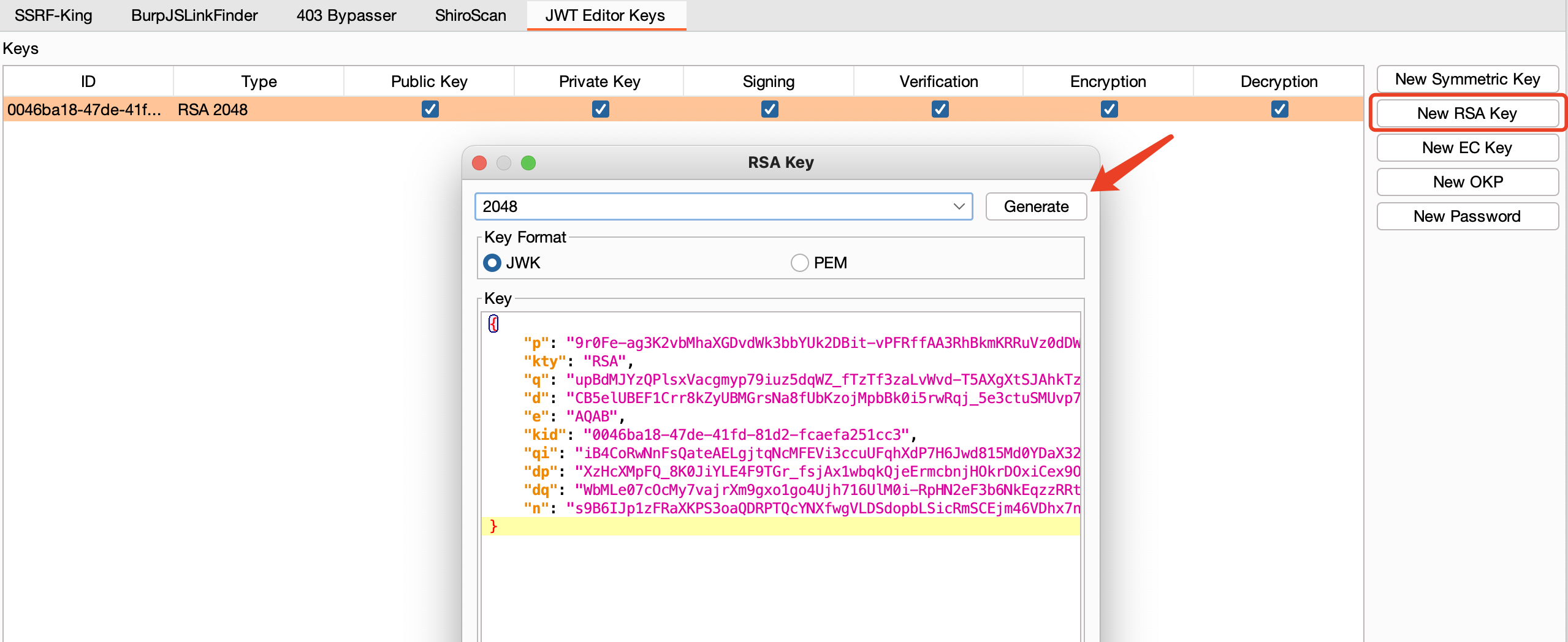This screenshot has width=1568, height=642.
Task: Zoom the RSA Key dialog with green button
Action: pyautogui.click(x=528, y=163)
